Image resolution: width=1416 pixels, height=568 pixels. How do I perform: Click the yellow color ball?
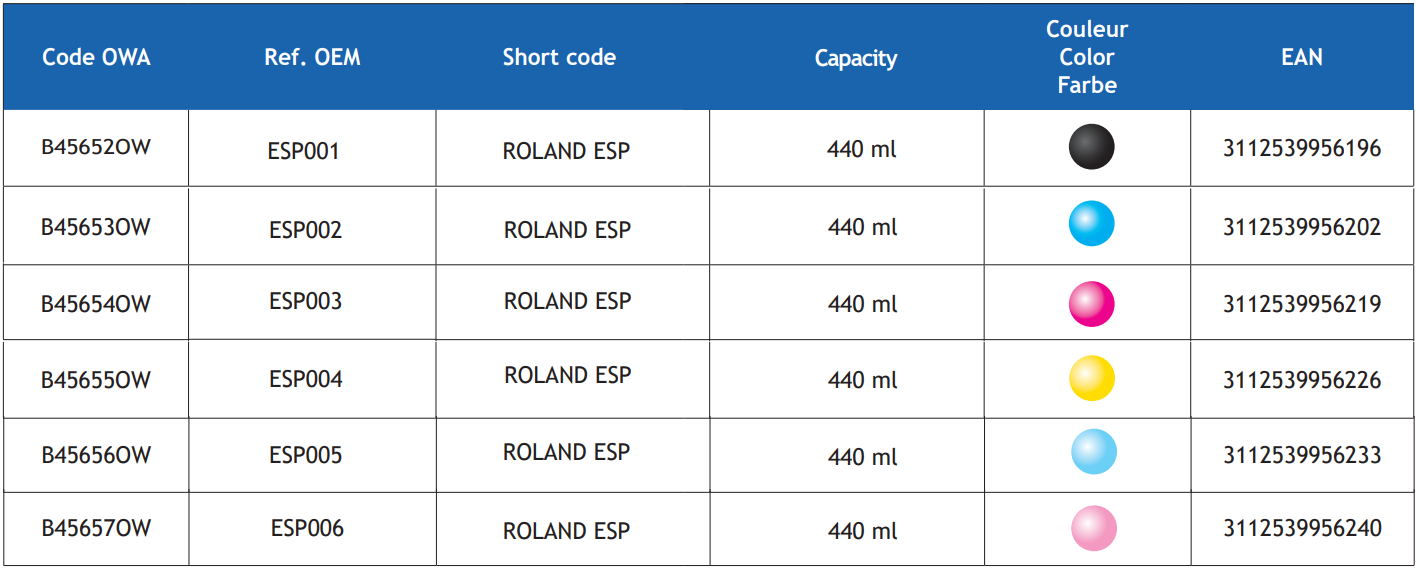coord(1091,378)
